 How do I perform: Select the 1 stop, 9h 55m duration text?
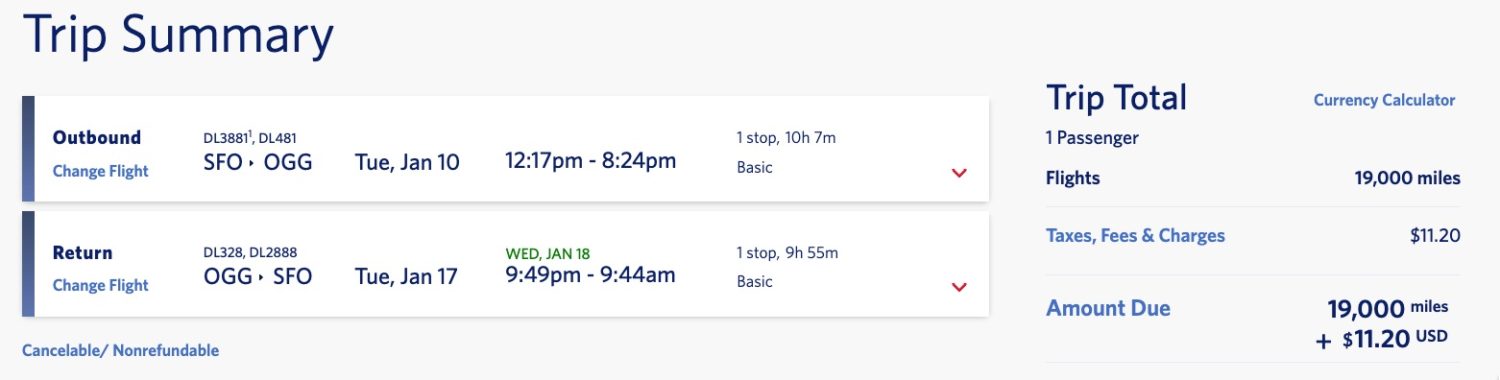pos(787,253)
